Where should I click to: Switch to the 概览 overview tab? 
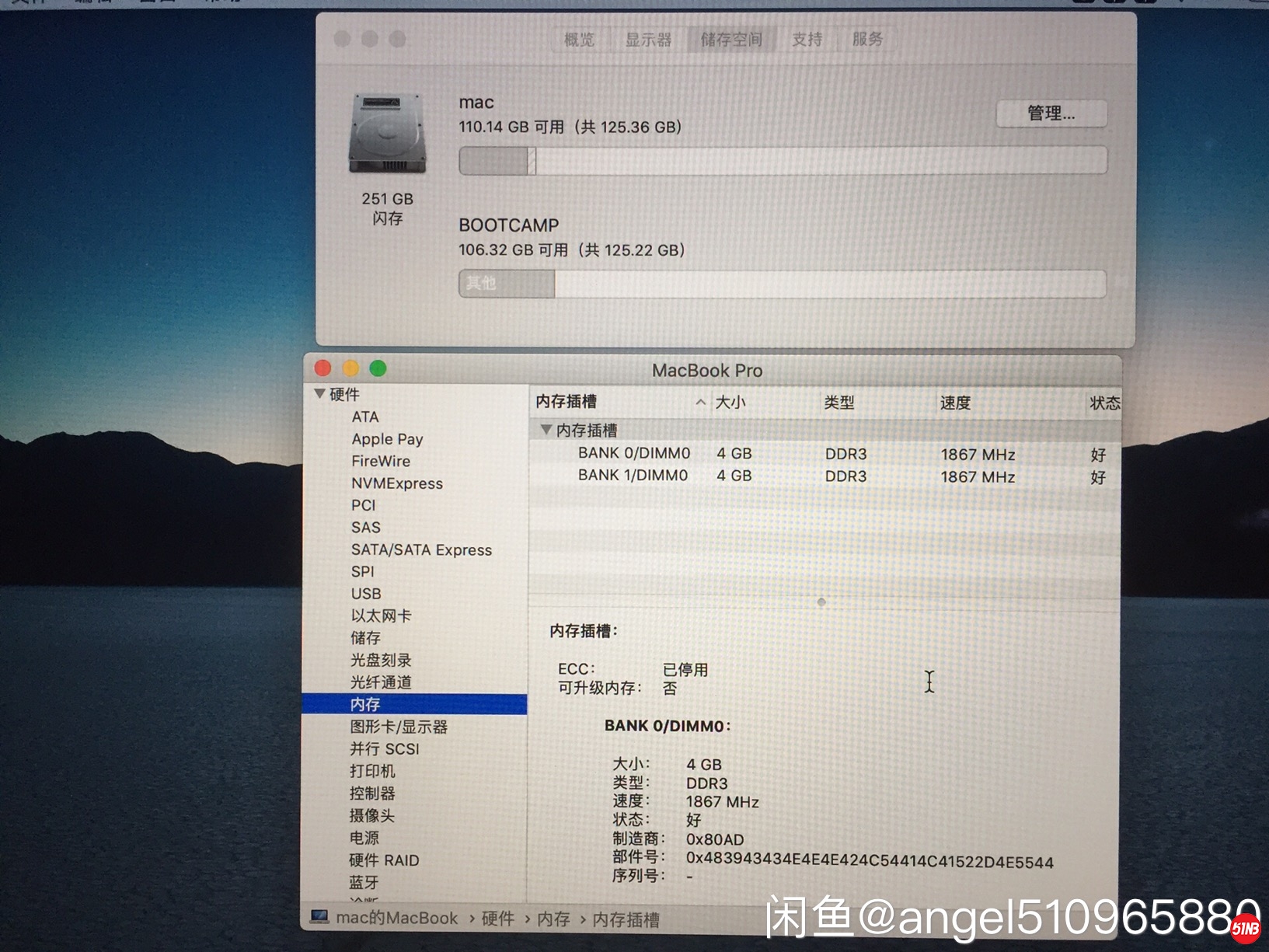(578, 40)
